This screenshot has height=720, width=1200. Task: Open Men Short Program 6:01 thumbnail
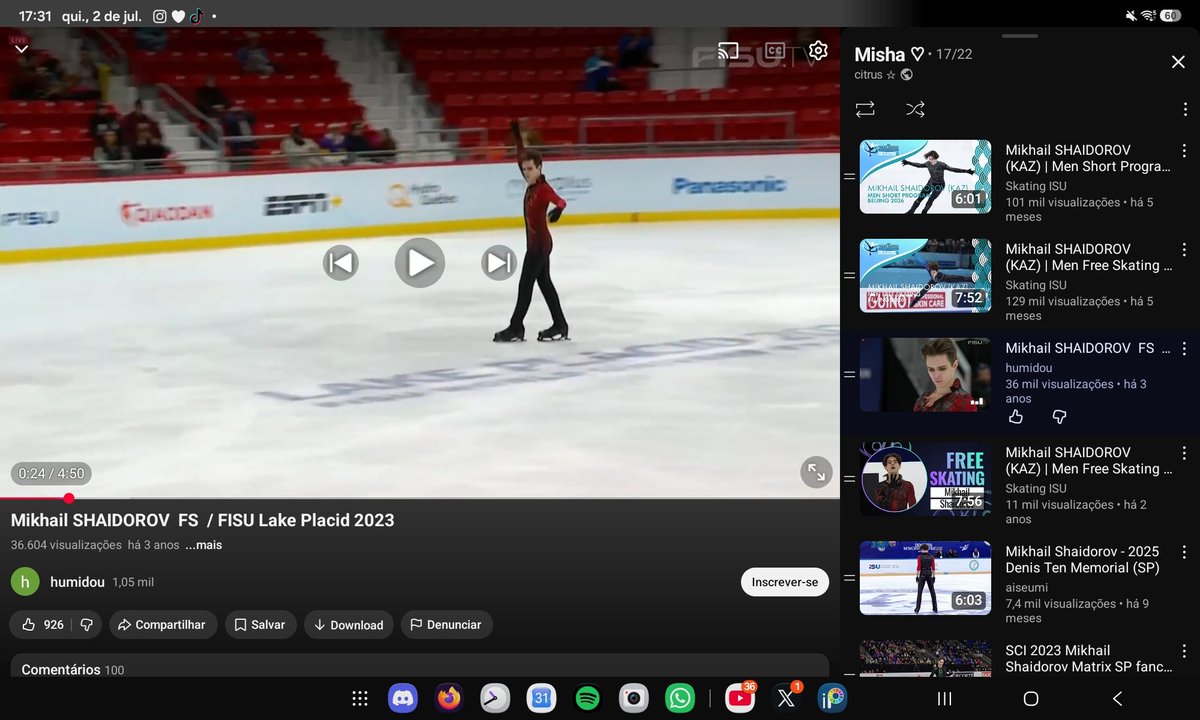[925, 177]
